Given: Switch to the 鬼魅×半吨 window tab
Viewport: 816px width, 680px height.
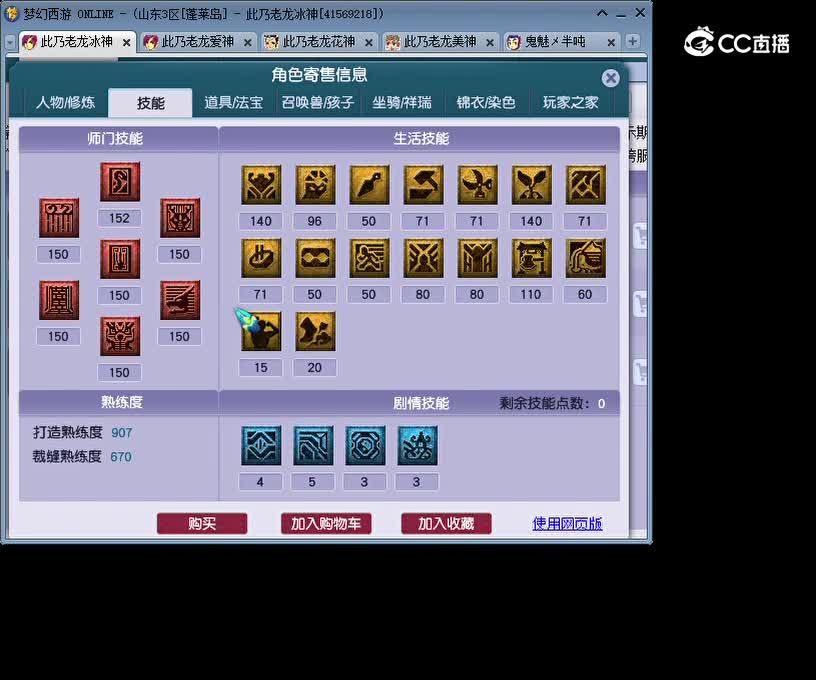Looking at the screenshot, I should [x=555, y=42].
